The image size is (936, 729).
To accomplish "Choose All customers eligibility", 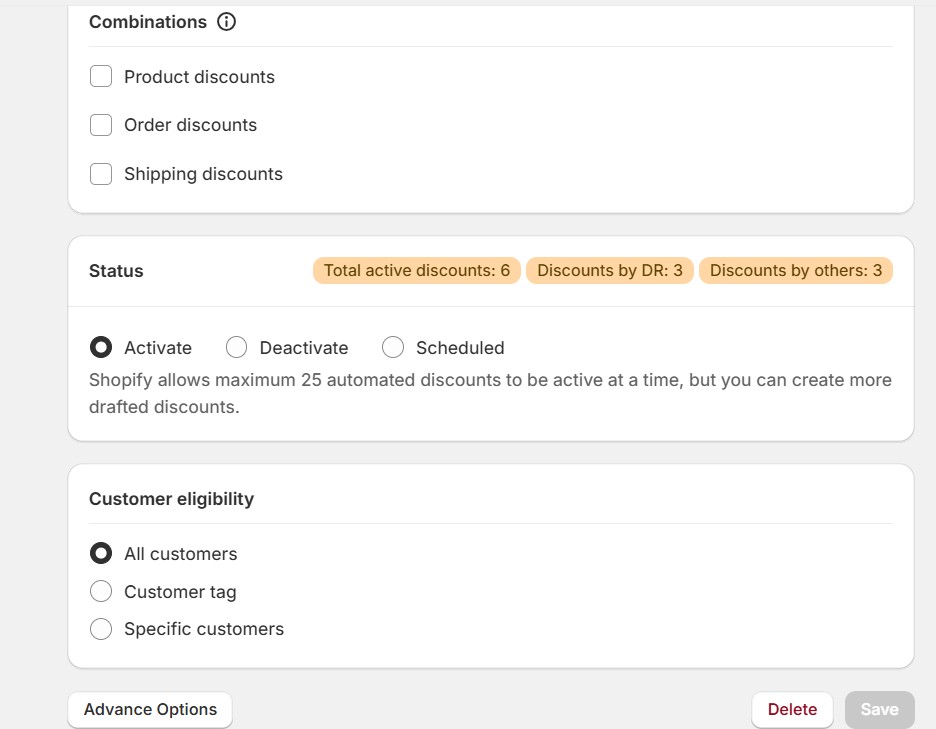I will (101, 553).
